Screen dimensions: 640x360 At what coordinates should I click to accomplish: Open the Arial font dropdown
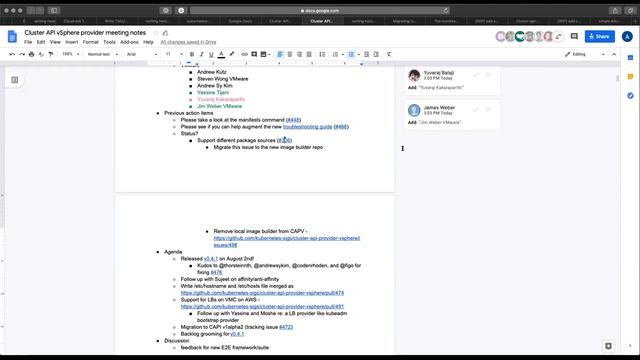(142, 54)
